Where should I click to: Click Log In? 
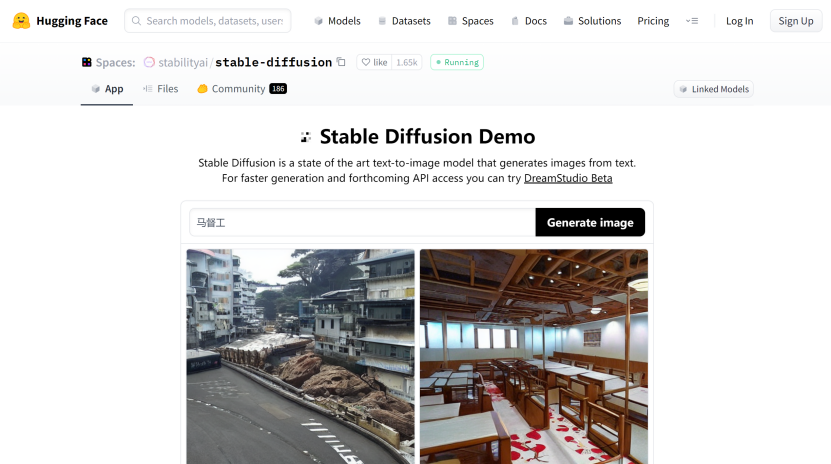pyautogui.click(x=739, y=21)
